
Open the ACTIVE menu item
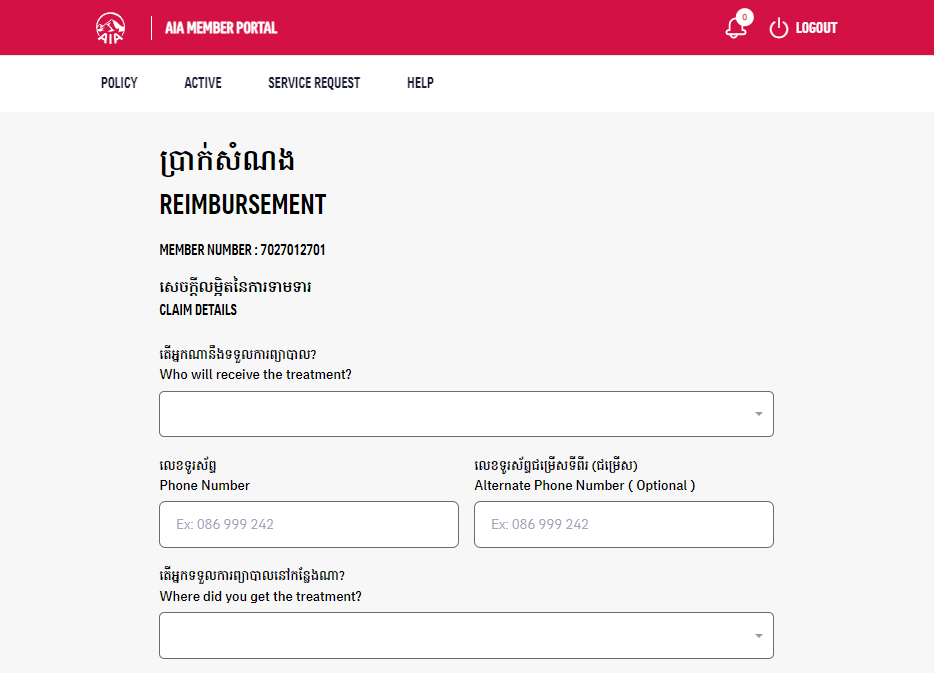pyautogui.click(x=203, y=83)
